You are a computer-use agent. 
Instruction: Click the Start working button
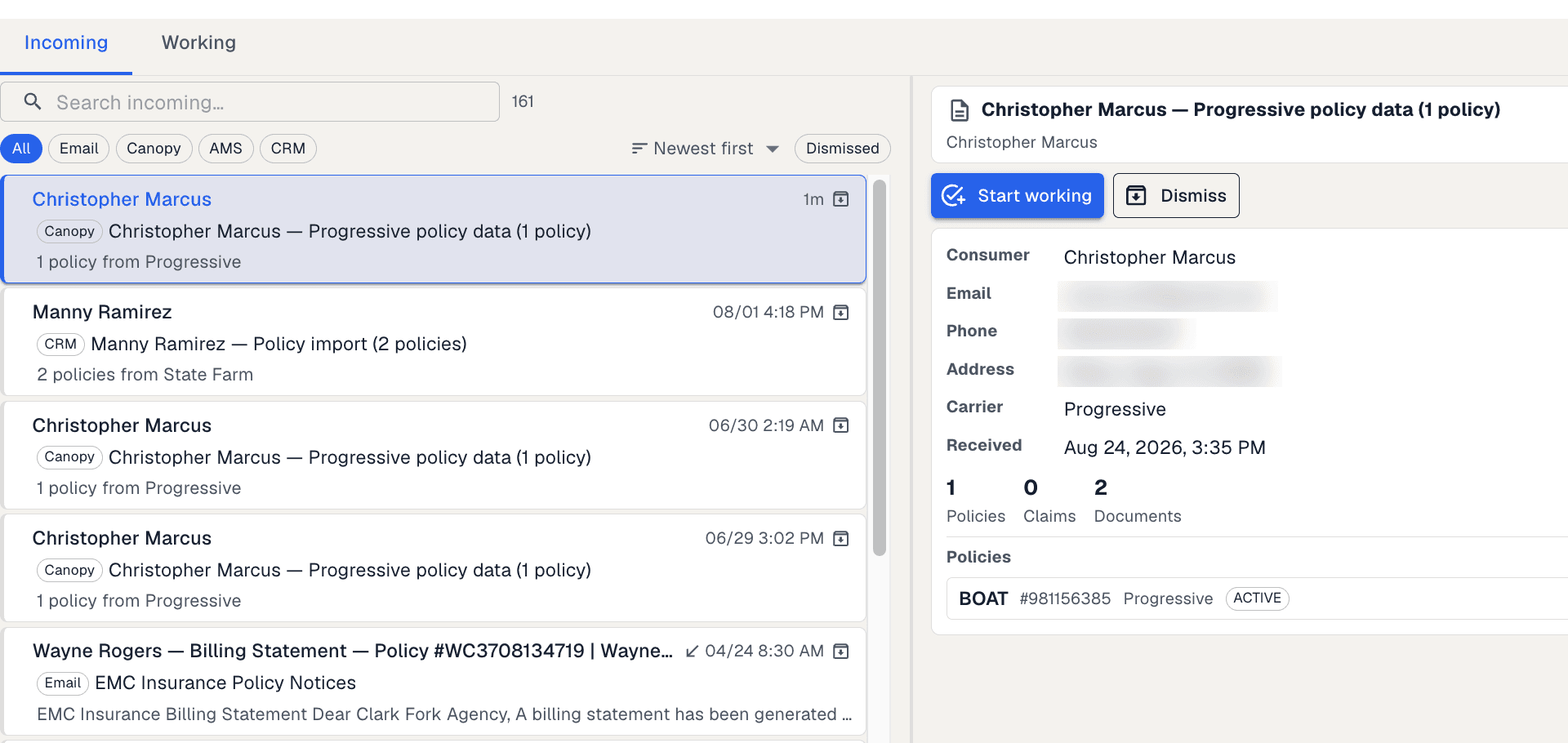(1018, 196)
